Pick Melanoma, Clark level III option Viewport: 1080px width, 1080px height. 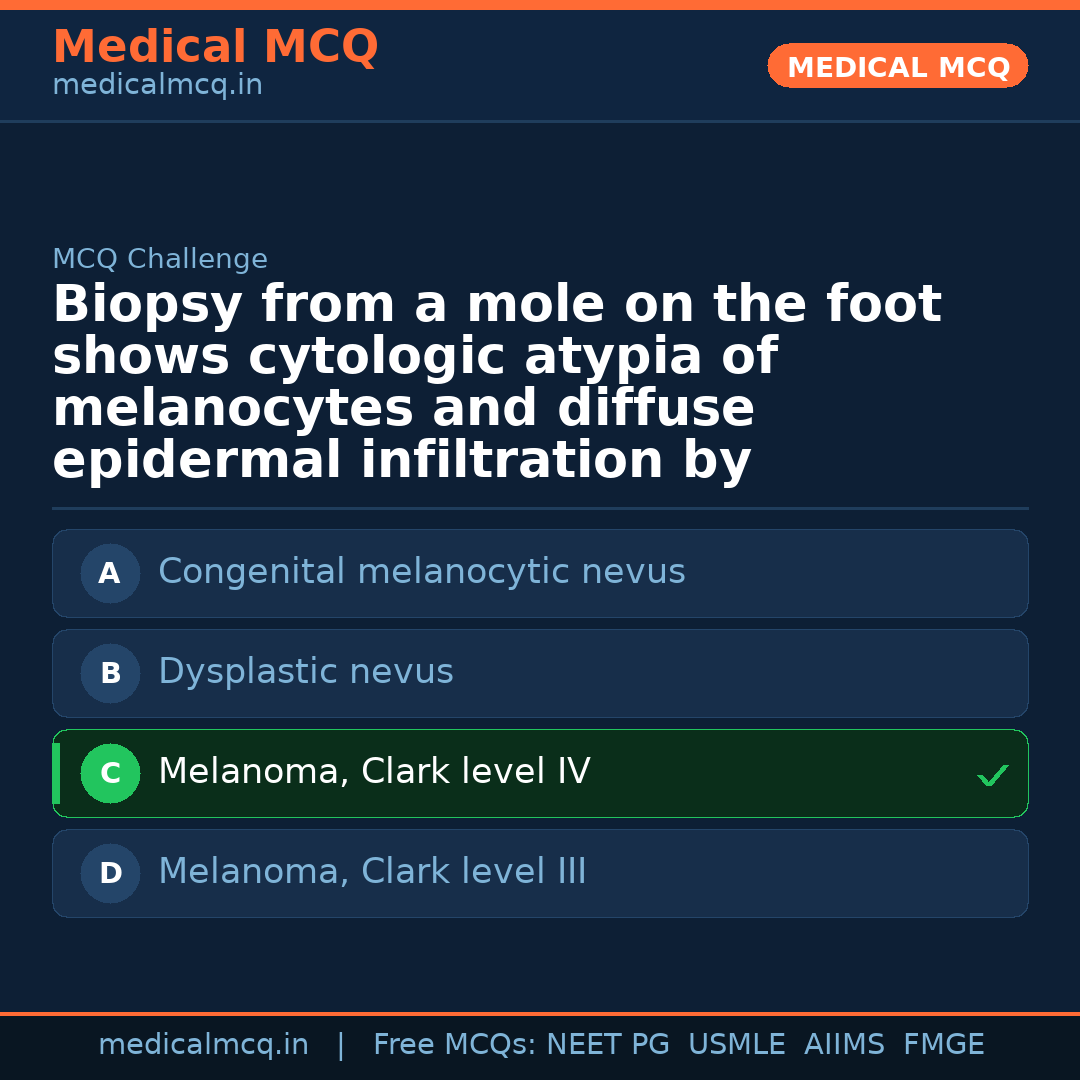pyautogui.click(x=372, y=872)
